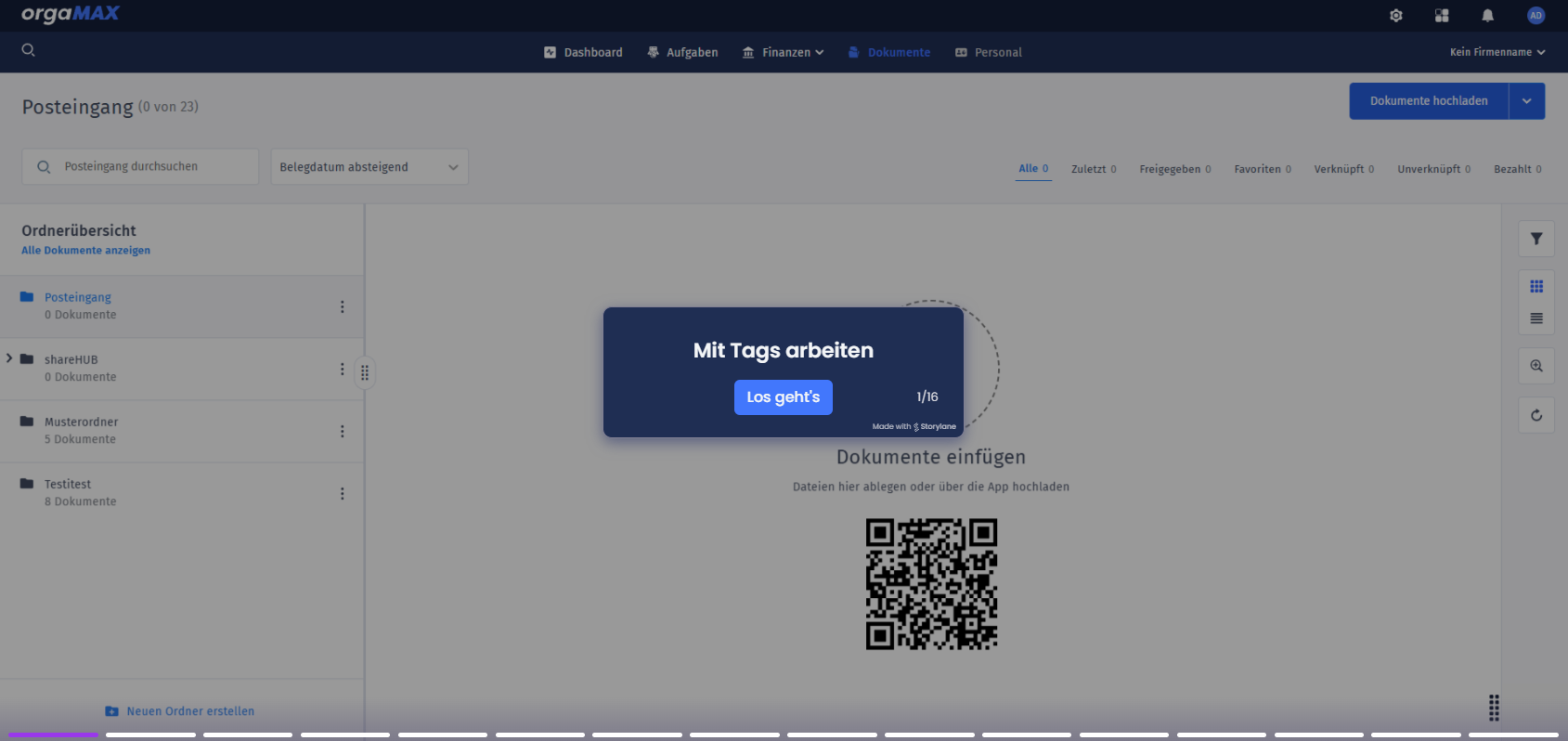This screenshot has width=1568, height=741.
Task: Click the QR code image
Action: (931, 584)
